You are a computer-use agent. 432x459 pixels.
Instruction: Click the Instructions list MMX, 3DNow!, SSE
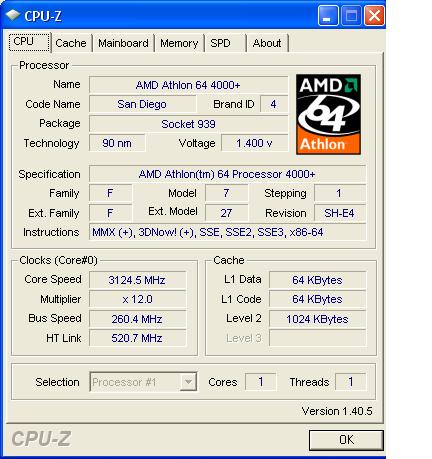pyautogui.click(x=227, y=232)
